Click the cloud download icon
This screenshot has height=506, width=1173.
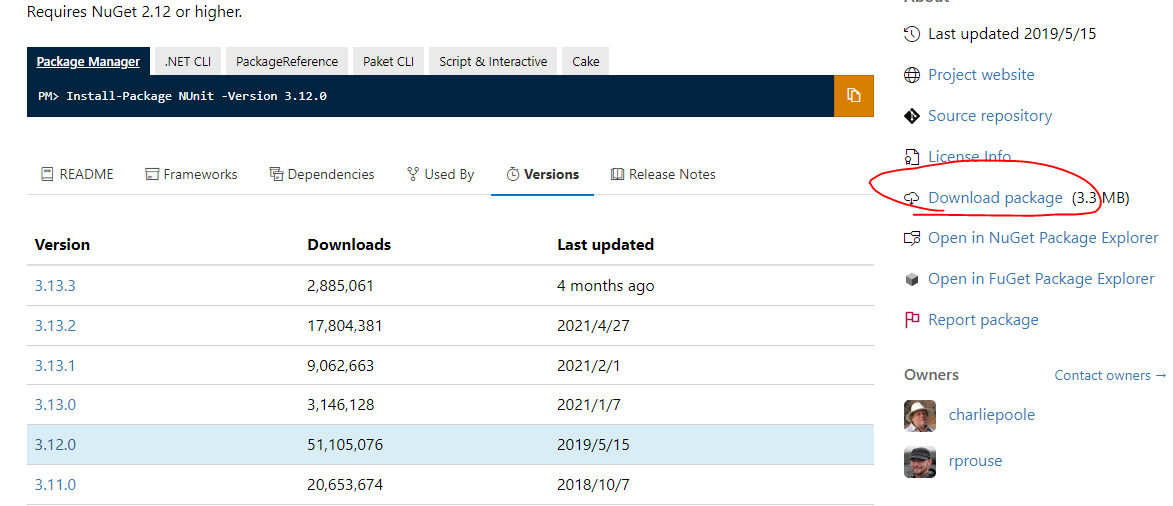coord(911,199)
